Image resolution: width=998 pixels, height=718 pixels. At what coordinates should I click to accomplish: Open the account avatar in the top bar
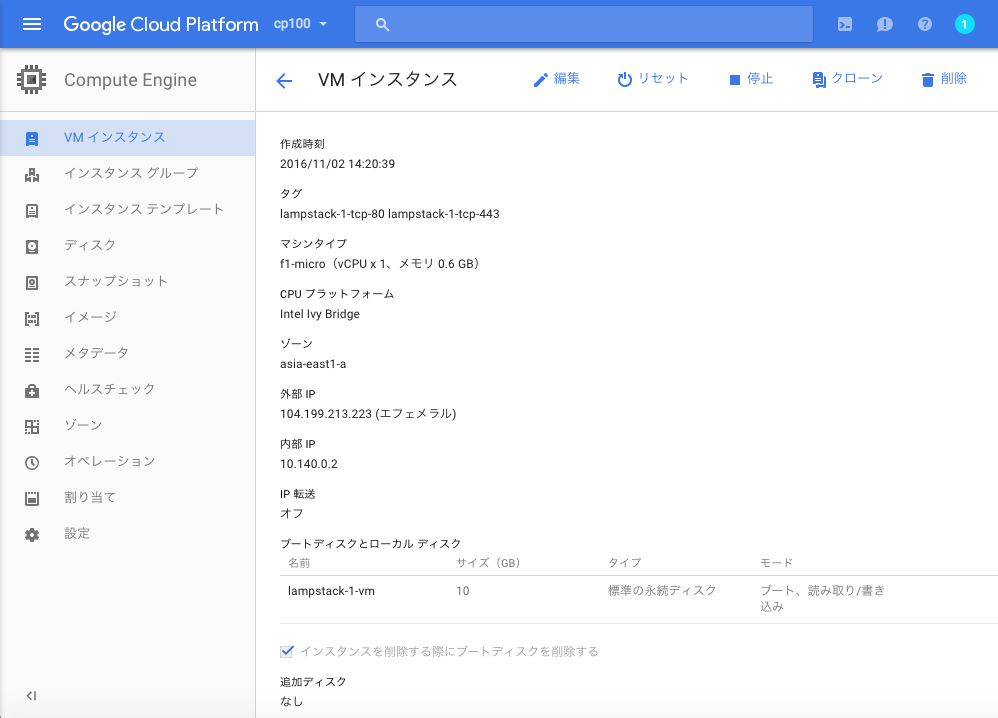[963, 23]
